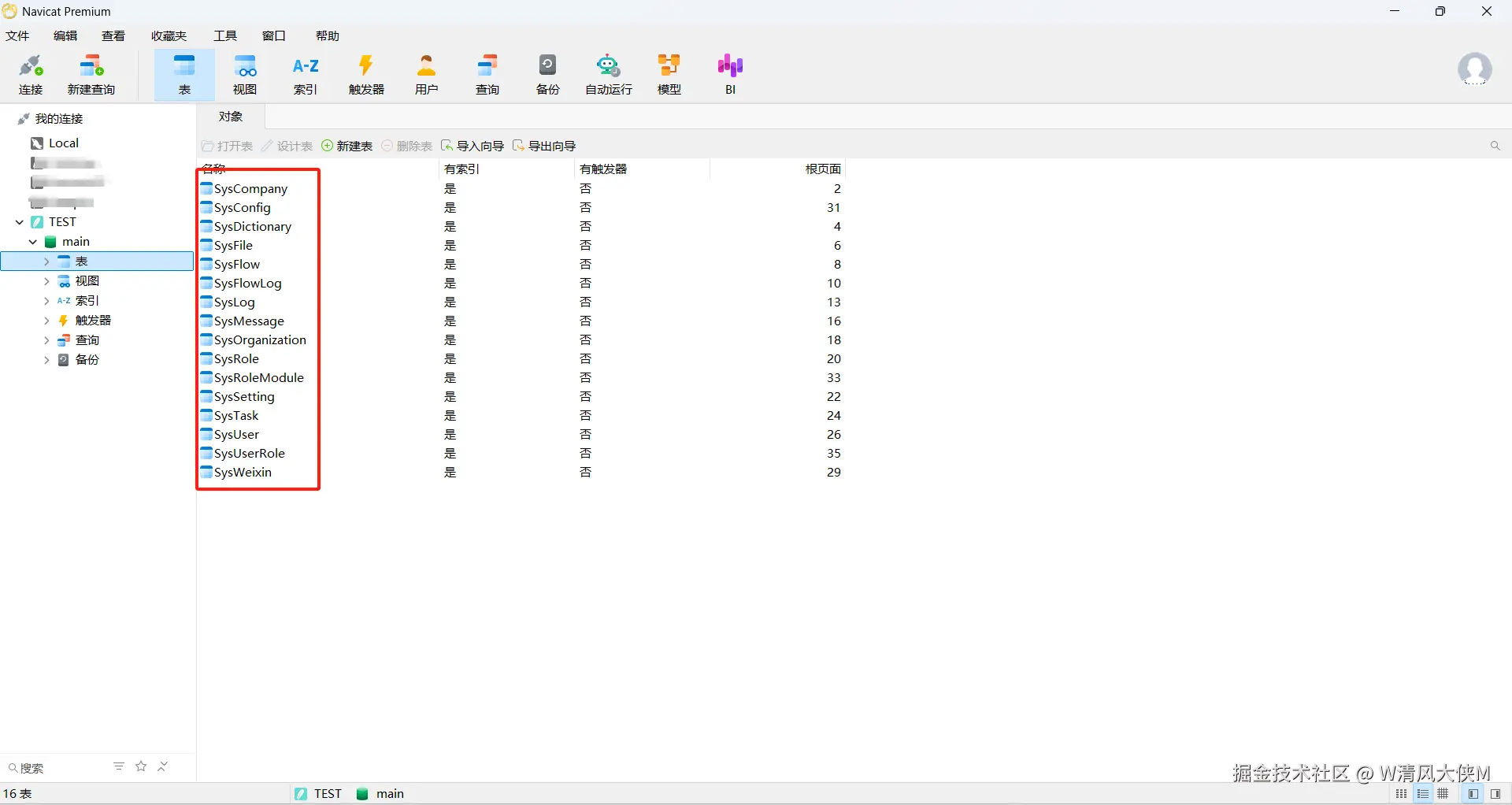The image size is (1512, 805).
Task: Click the 新建查询 new query toolbar icon
Action: [91, 75]
